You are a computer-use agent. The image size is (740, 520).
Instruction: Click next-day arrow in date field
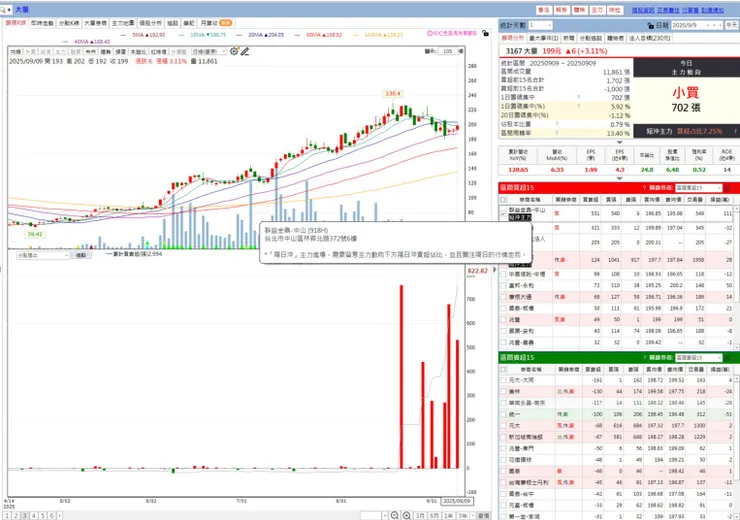(x=720, y=25)
